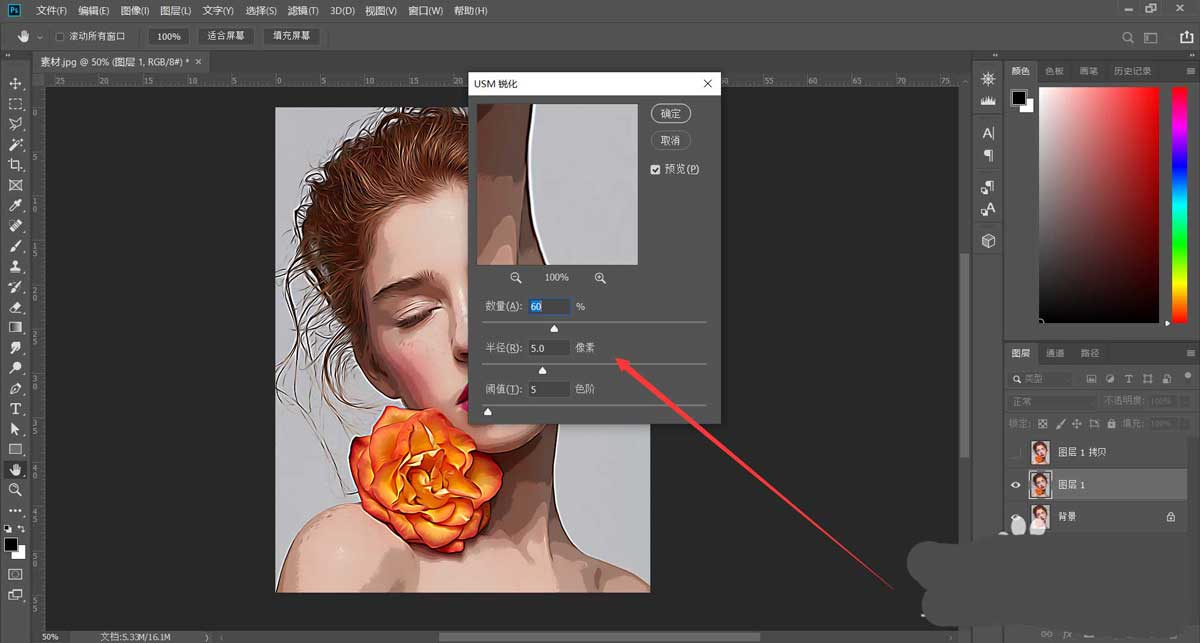Screen dimensions: 1200x643
Task: Expand the Hand tool preset picker
Action: point(40,37)
